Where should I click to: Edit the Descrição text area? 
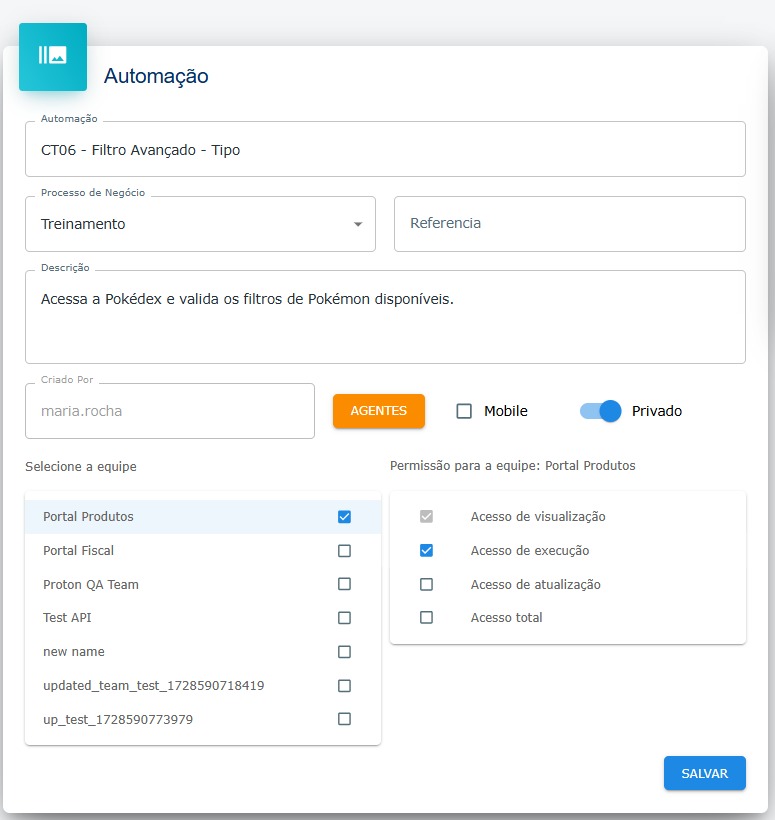[385, 317]
